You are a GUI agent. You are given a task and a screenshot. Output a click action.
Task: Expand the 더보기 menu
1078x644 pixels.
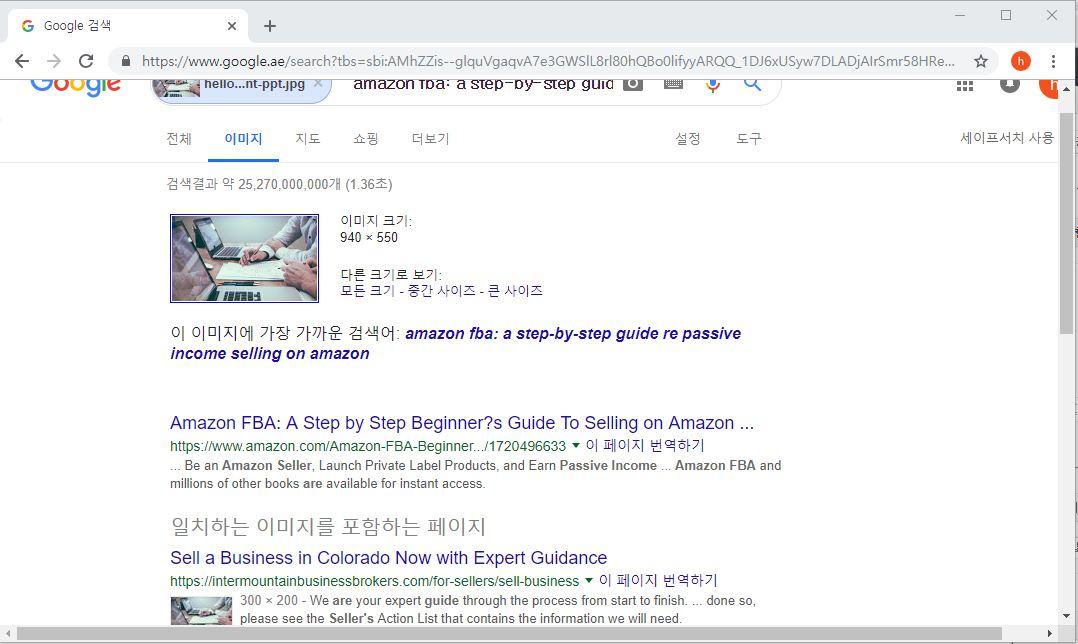pyautogui.click(x=430, y=139)
